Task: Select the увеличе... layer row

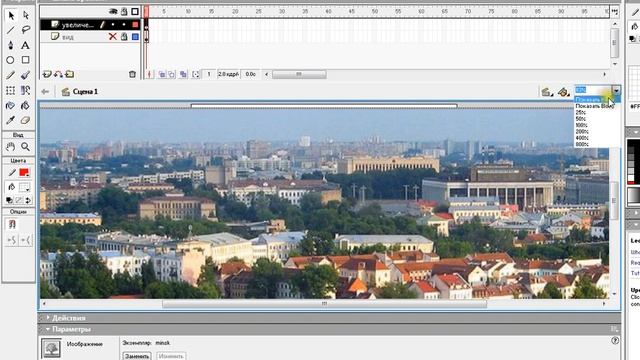Action: (90, 25)
